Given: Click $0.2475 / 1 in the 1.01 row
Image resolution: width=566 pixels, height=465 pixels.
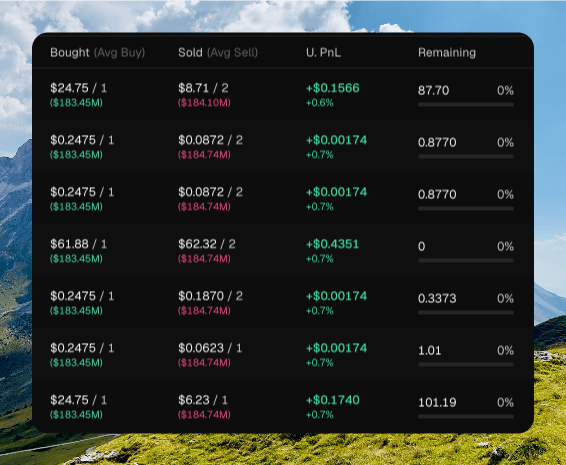Looking at the screenshot, I should click(x=82, y=348).
